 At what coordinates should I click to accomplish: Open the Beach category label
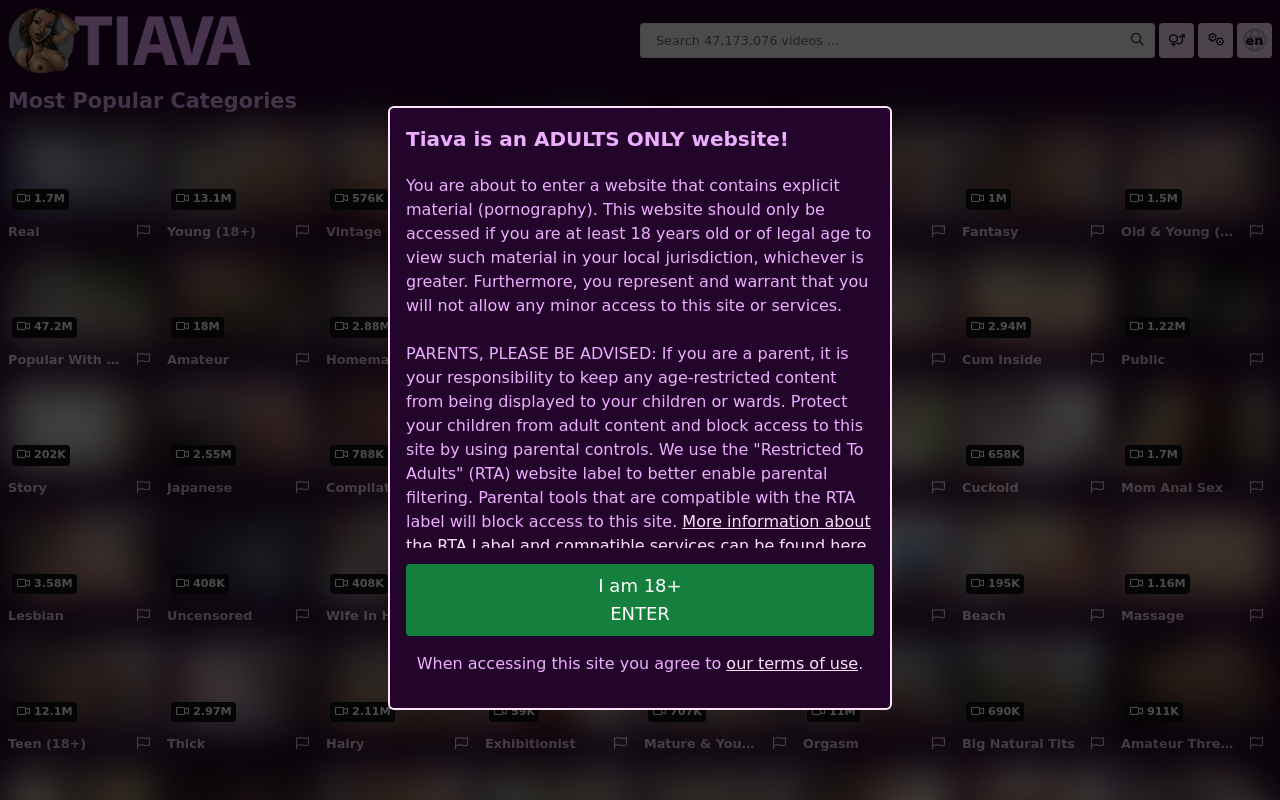[984, 615]
